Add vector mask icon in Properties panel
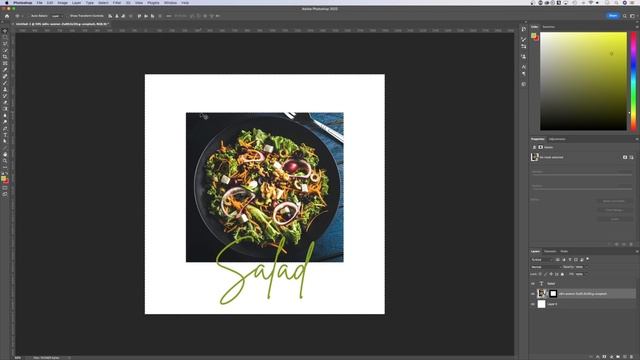 click(631, 157)
